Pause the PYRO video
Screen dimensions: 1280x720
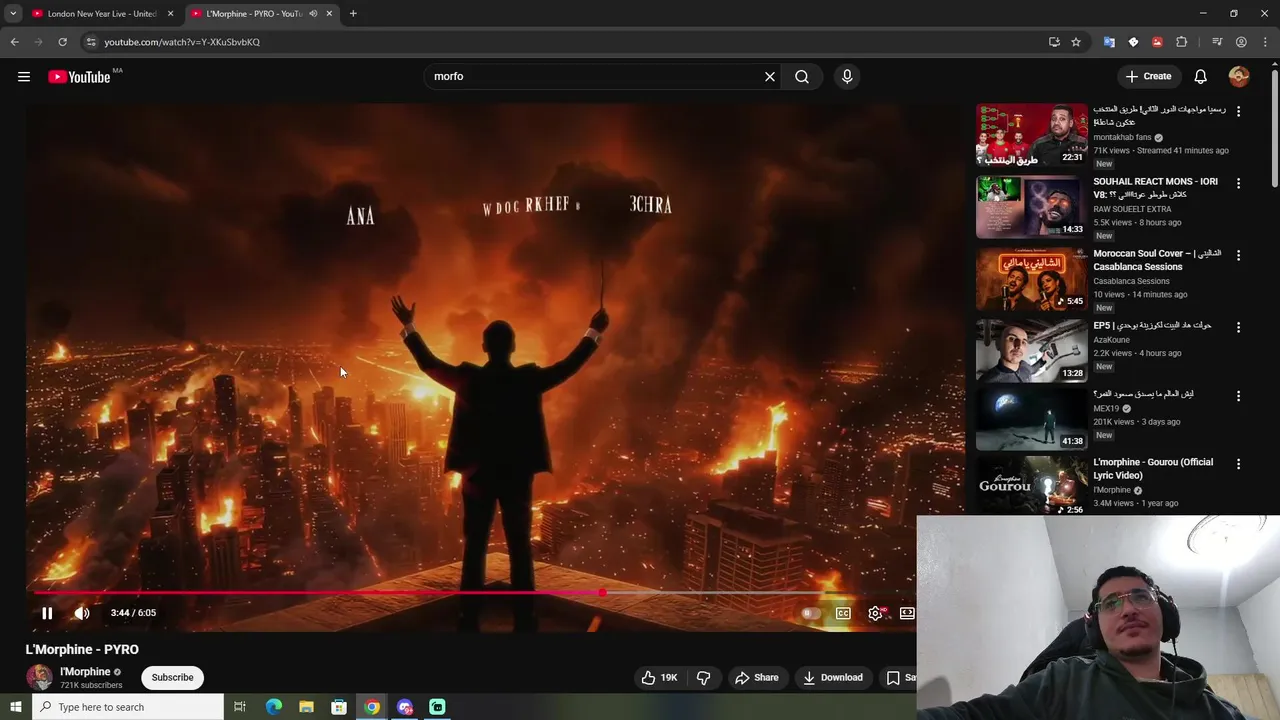coord(47,613)
